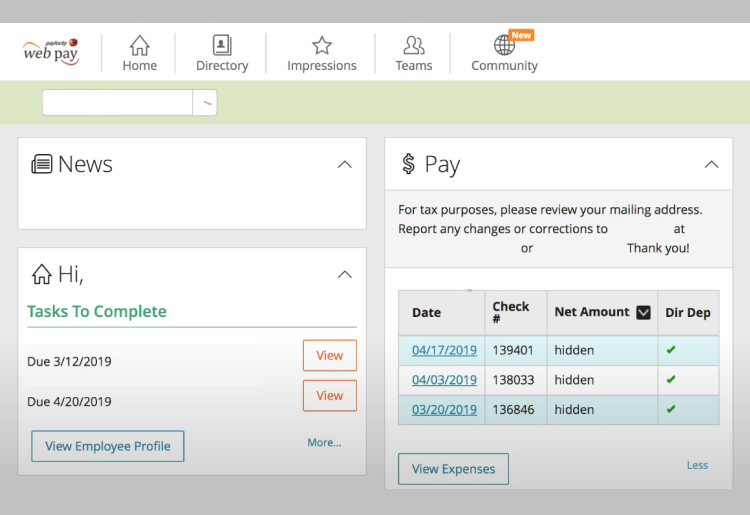Open the 04/17/2019 pay check link

tap(444, 350)
